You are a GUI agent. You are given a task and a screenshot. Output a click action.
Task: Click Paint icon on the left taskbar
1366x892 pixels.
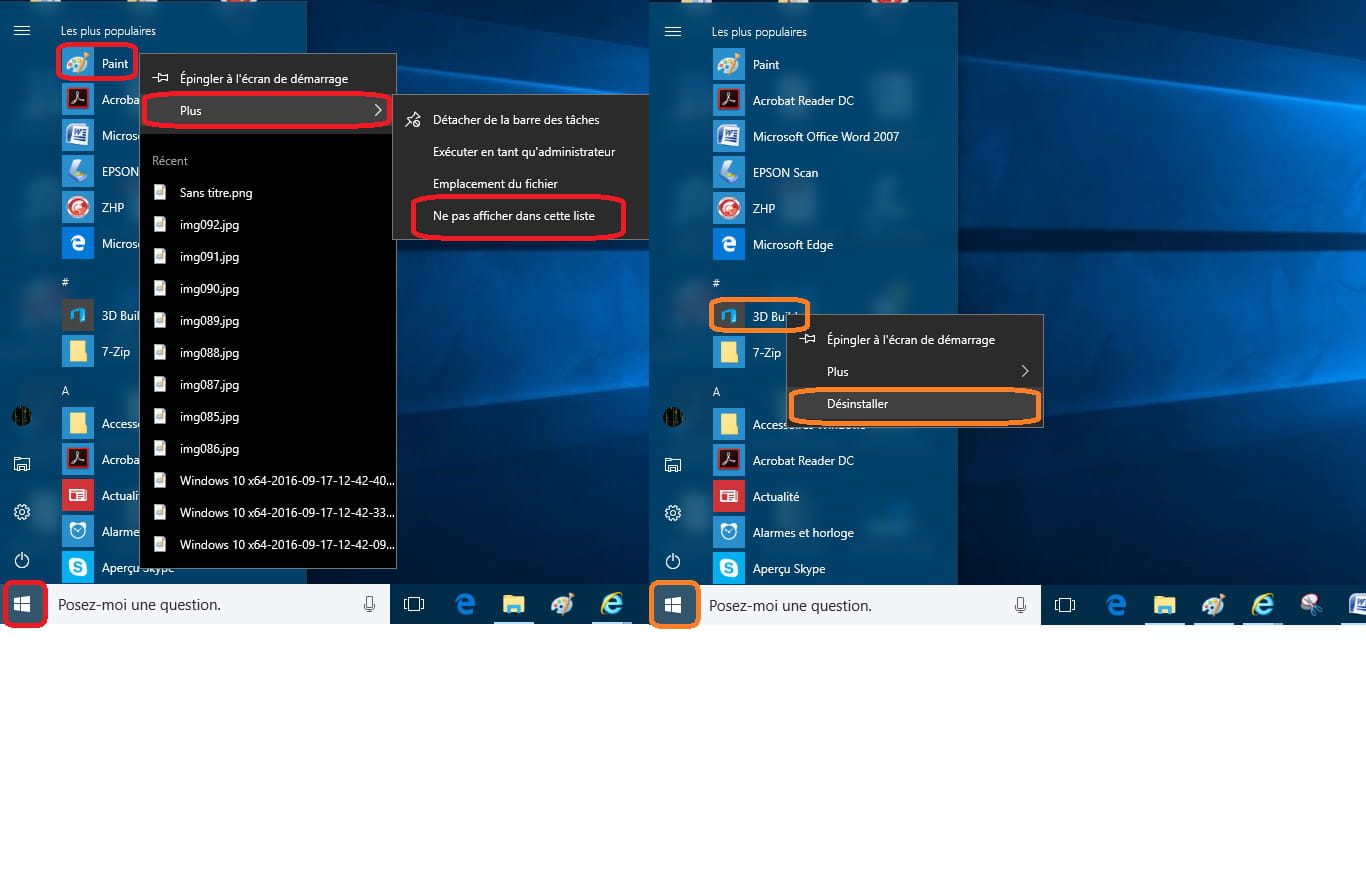562,604
